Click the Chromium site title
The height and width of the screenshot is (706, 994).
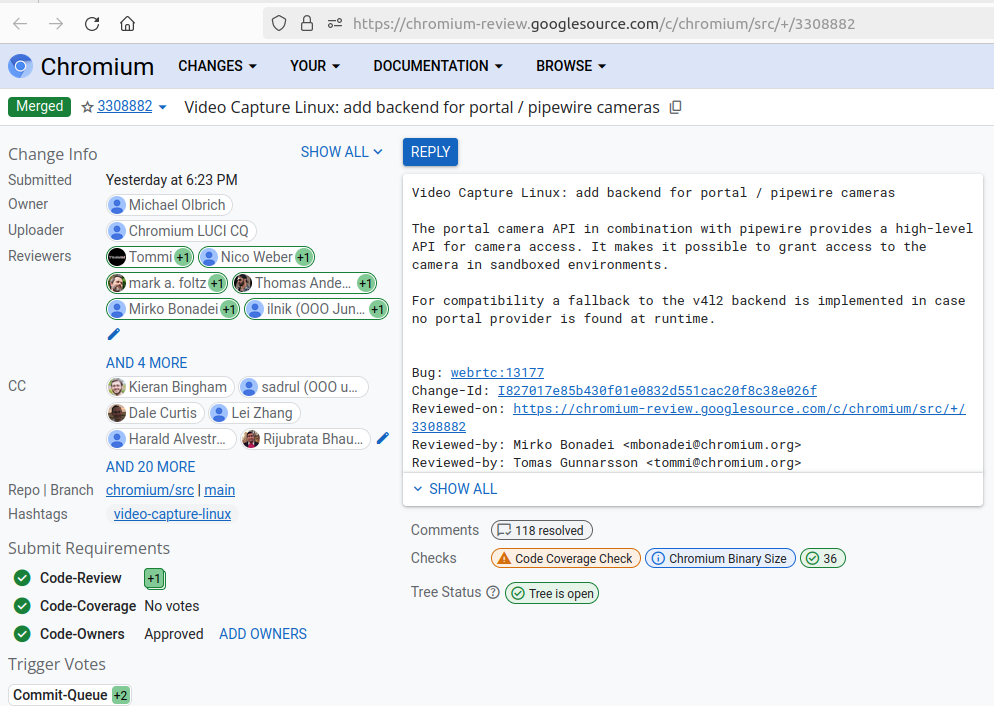coord(97,67)
